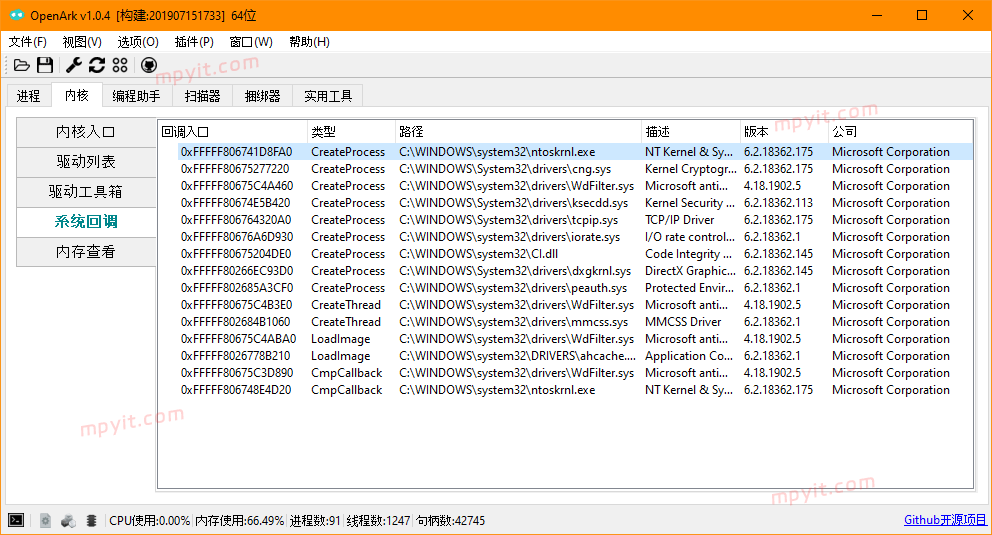Click the 进程数:91 status bar entry
992x535 pixels.
coord(315,520)
